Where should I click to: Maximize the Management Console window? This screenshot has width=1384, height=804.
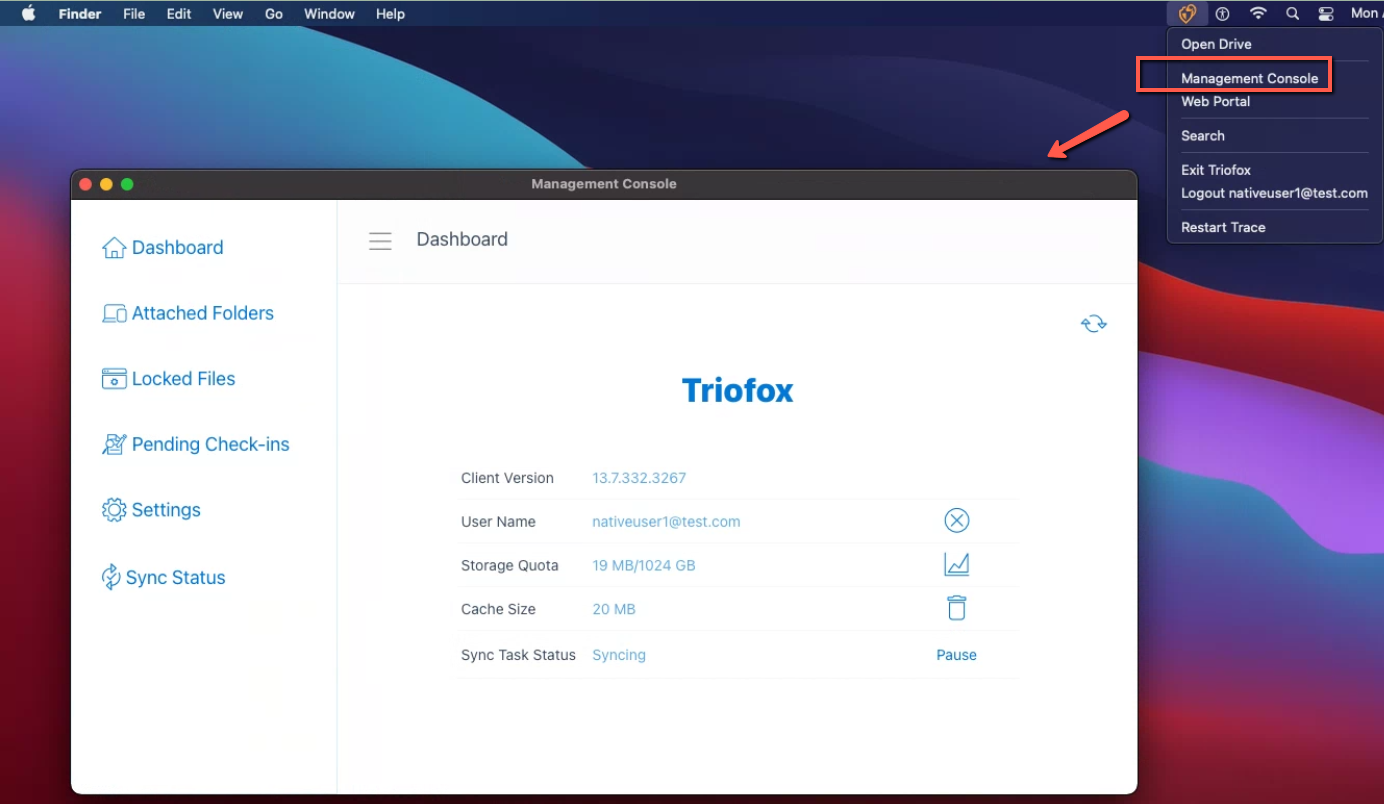(x=127, y=184)
